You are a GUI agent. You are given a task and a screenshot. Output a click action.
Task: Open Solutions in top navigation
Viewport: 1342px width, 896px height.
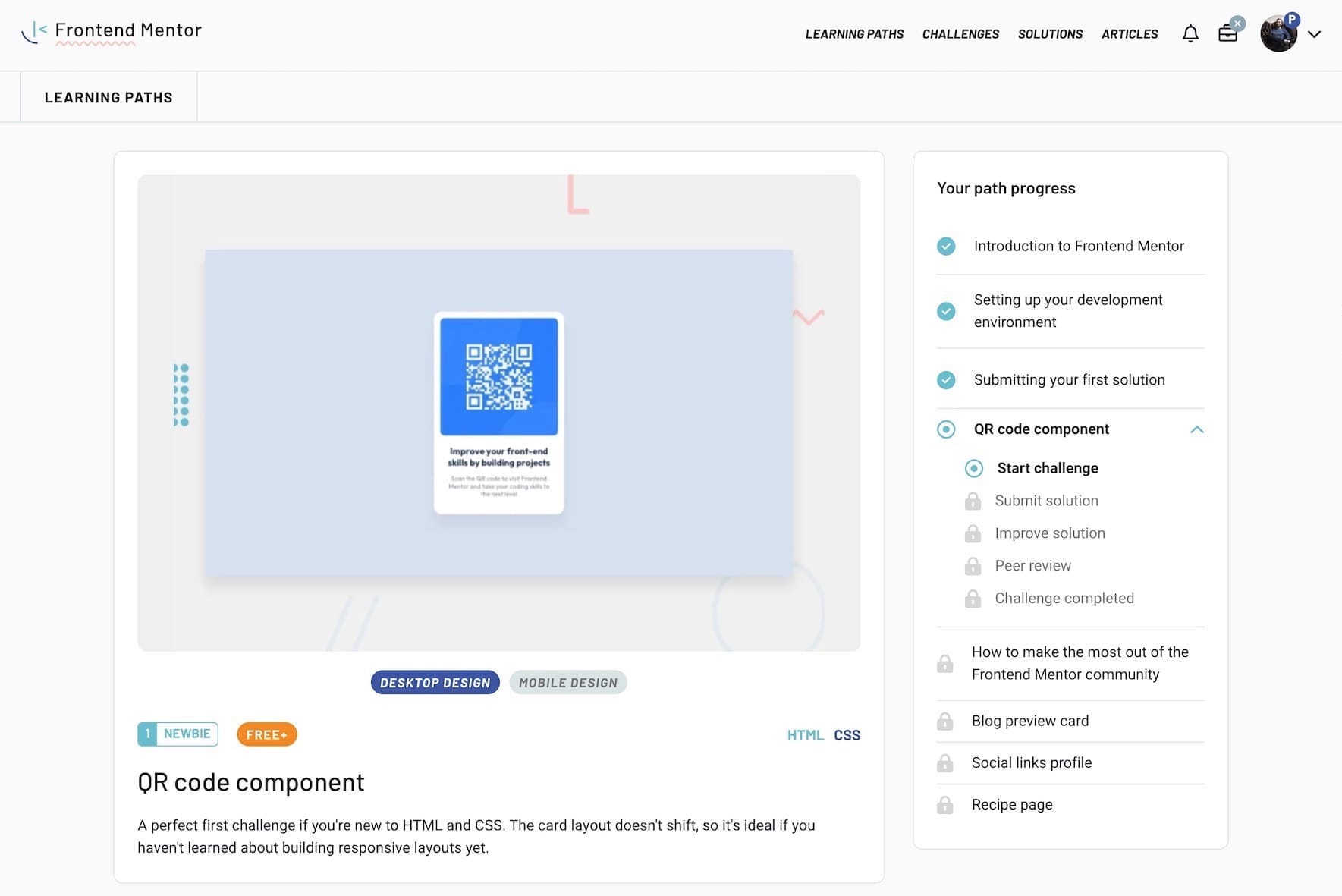pos(1050,34)
